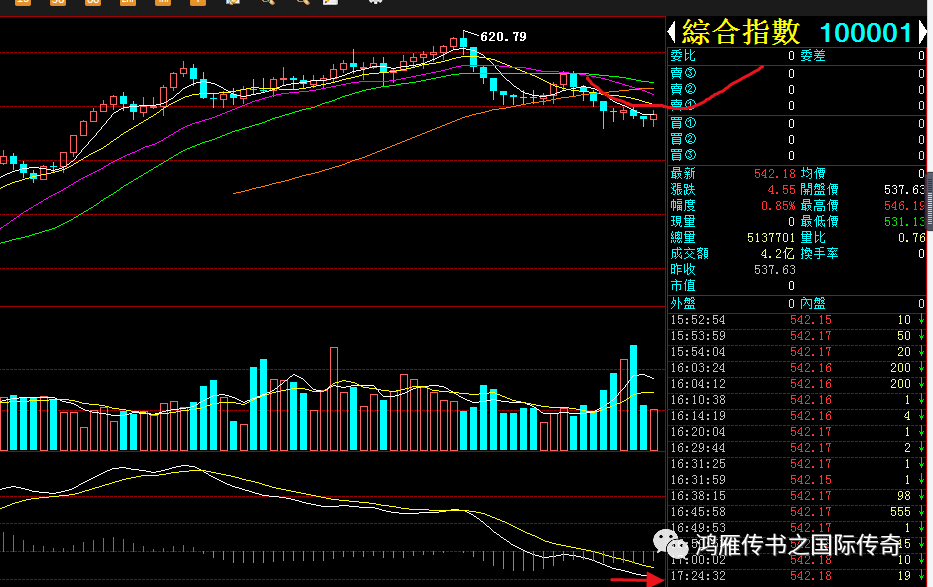Click the 買① buy level row
933x587 pixels.
797,124
